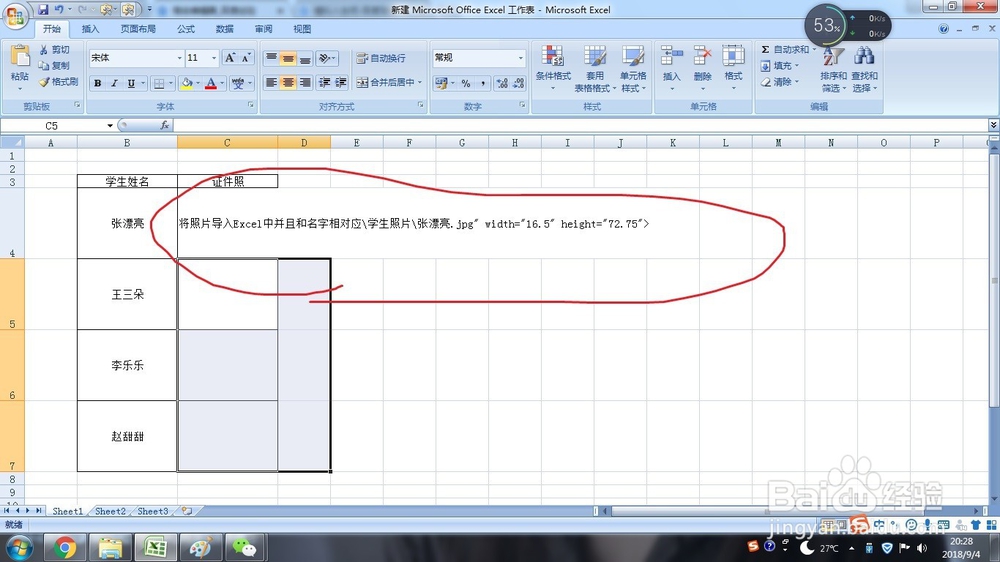Viewport: 1000px width, 562px height.
Task: Apply red font color using the A icon
Action: [x=210, y=83]
